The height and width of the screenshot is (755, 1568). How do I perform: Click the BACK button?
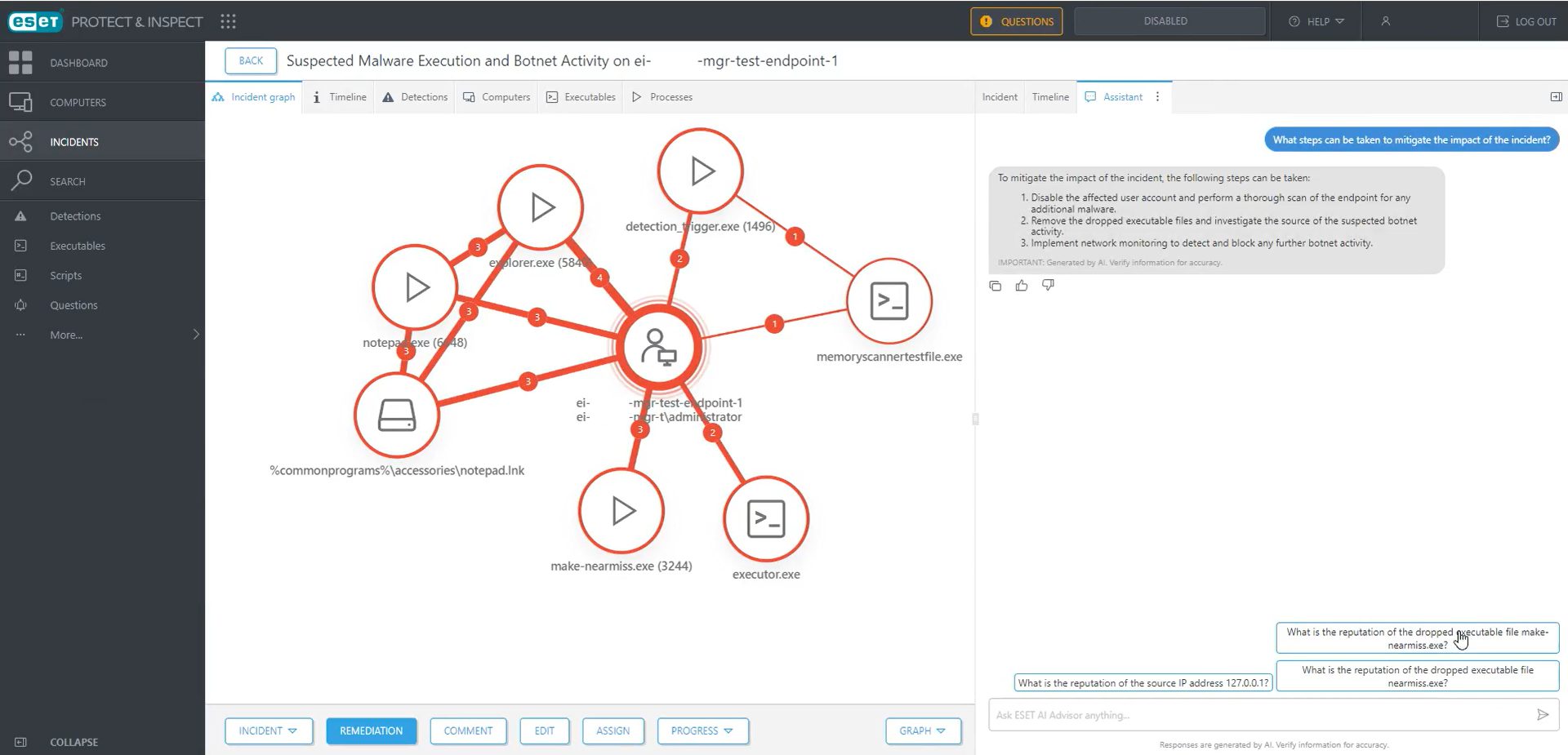point(251,60)
